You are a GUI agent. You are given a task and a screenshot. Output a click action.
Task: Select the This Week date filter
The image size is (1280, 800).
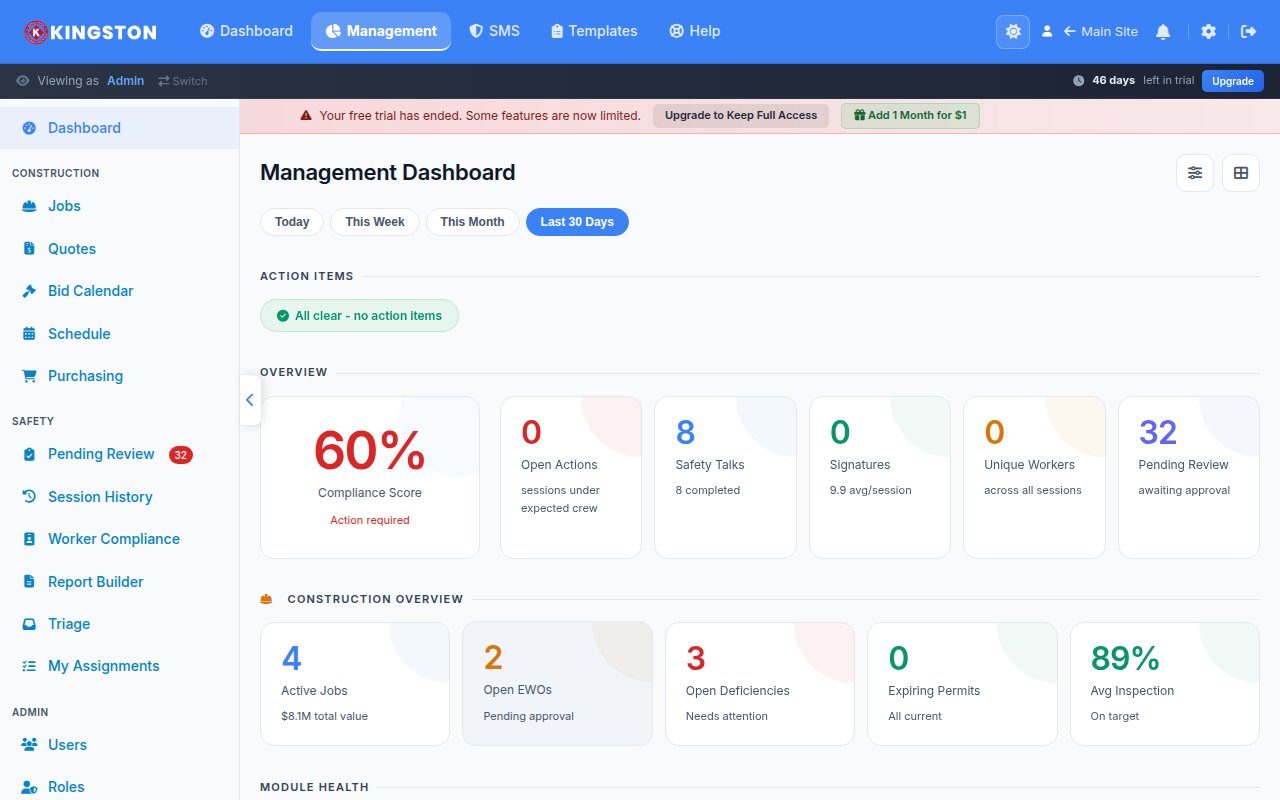(375, 222)
